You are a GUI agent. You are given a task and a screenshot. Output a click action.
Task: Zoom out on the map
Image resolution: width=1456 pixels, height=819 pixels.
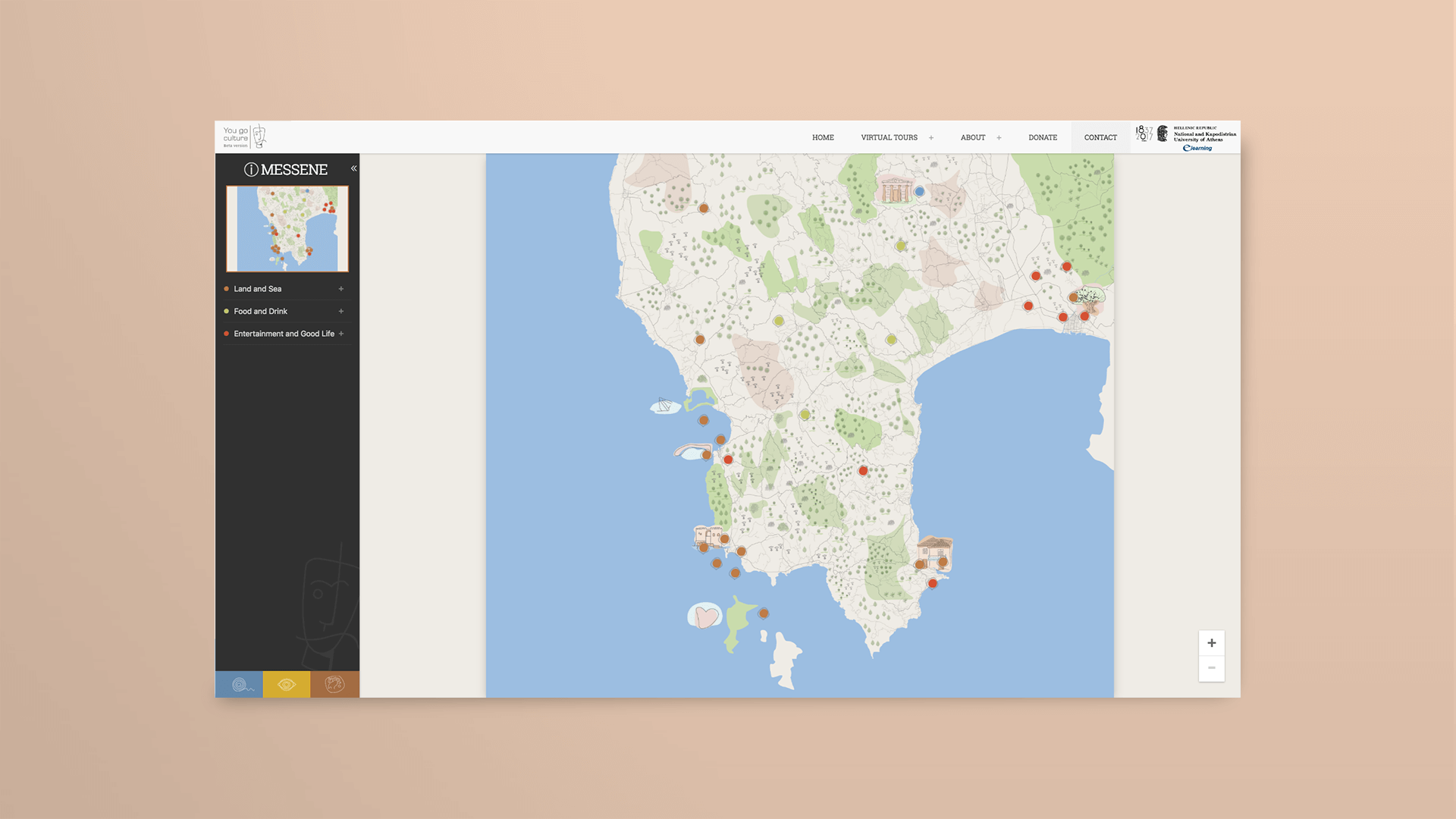point(1211,668)
